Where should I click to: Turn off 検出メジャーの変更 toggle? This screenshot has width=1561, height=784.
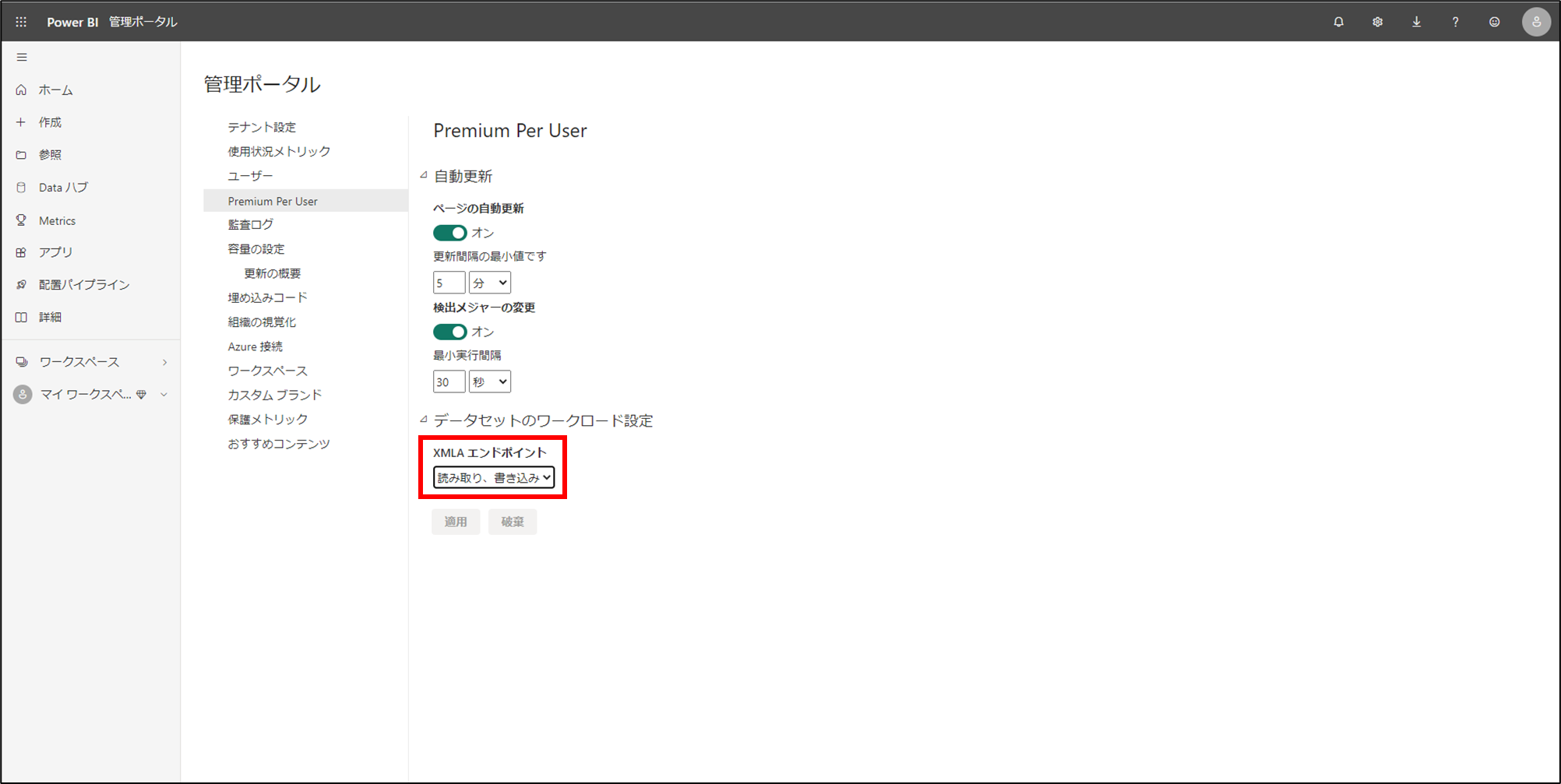449,332
